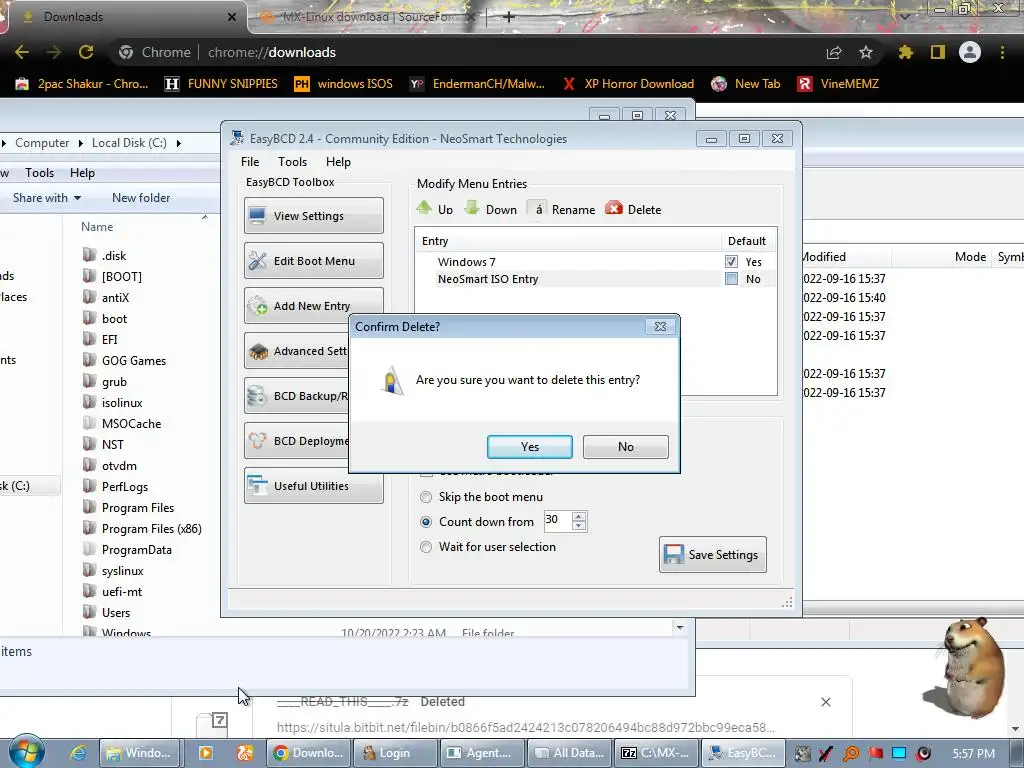
Task: Toggle Windows 7 default checkbox
Action: [x=731, y=261]
